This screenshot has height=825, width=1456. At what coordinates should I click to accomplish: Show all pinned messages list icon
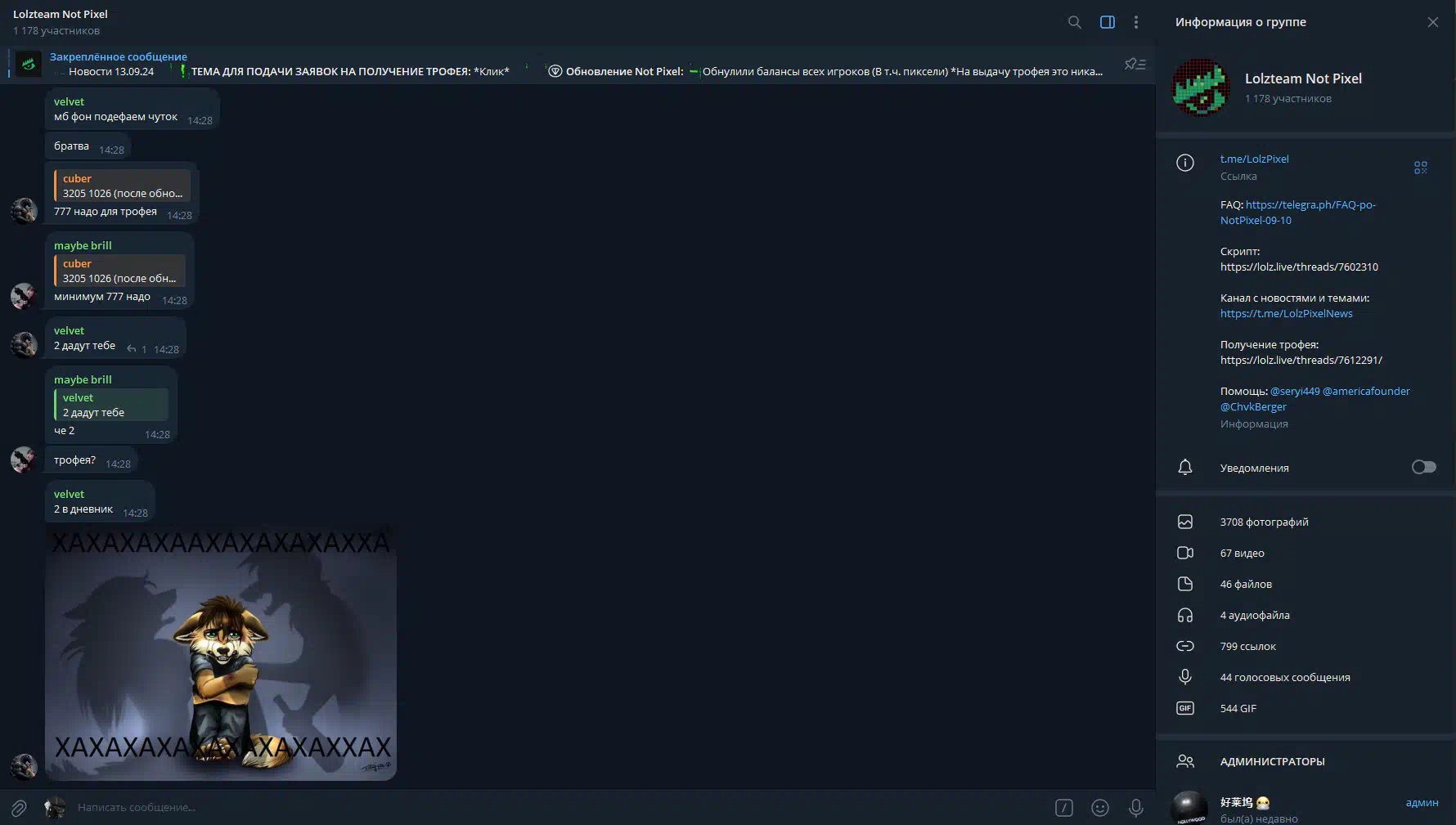(1135, 64)
